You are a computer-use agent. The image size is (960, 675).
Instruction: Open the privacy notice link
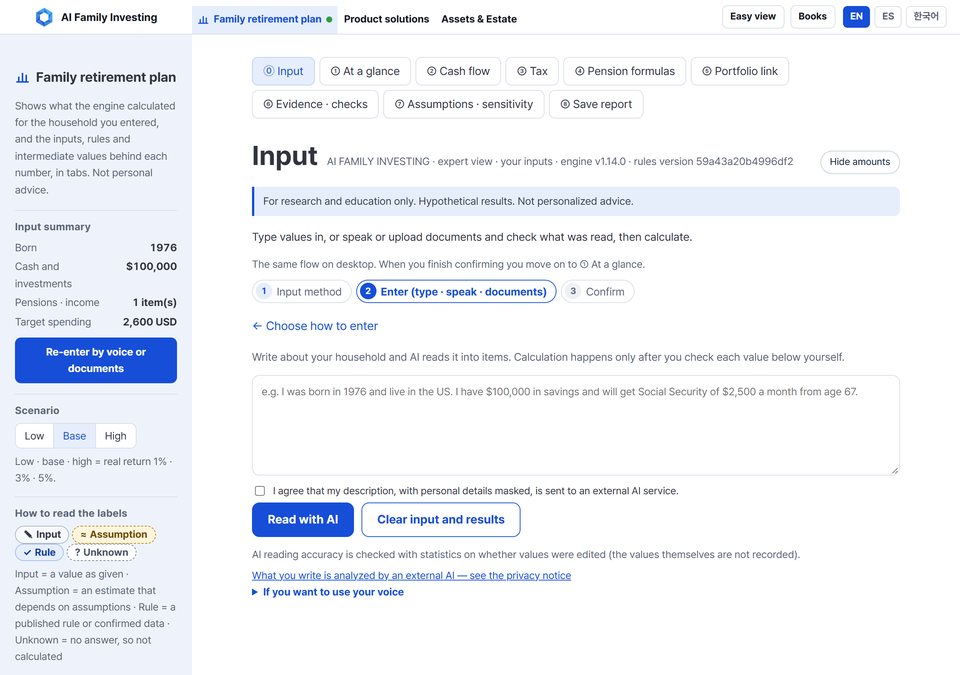click(411, 575)
